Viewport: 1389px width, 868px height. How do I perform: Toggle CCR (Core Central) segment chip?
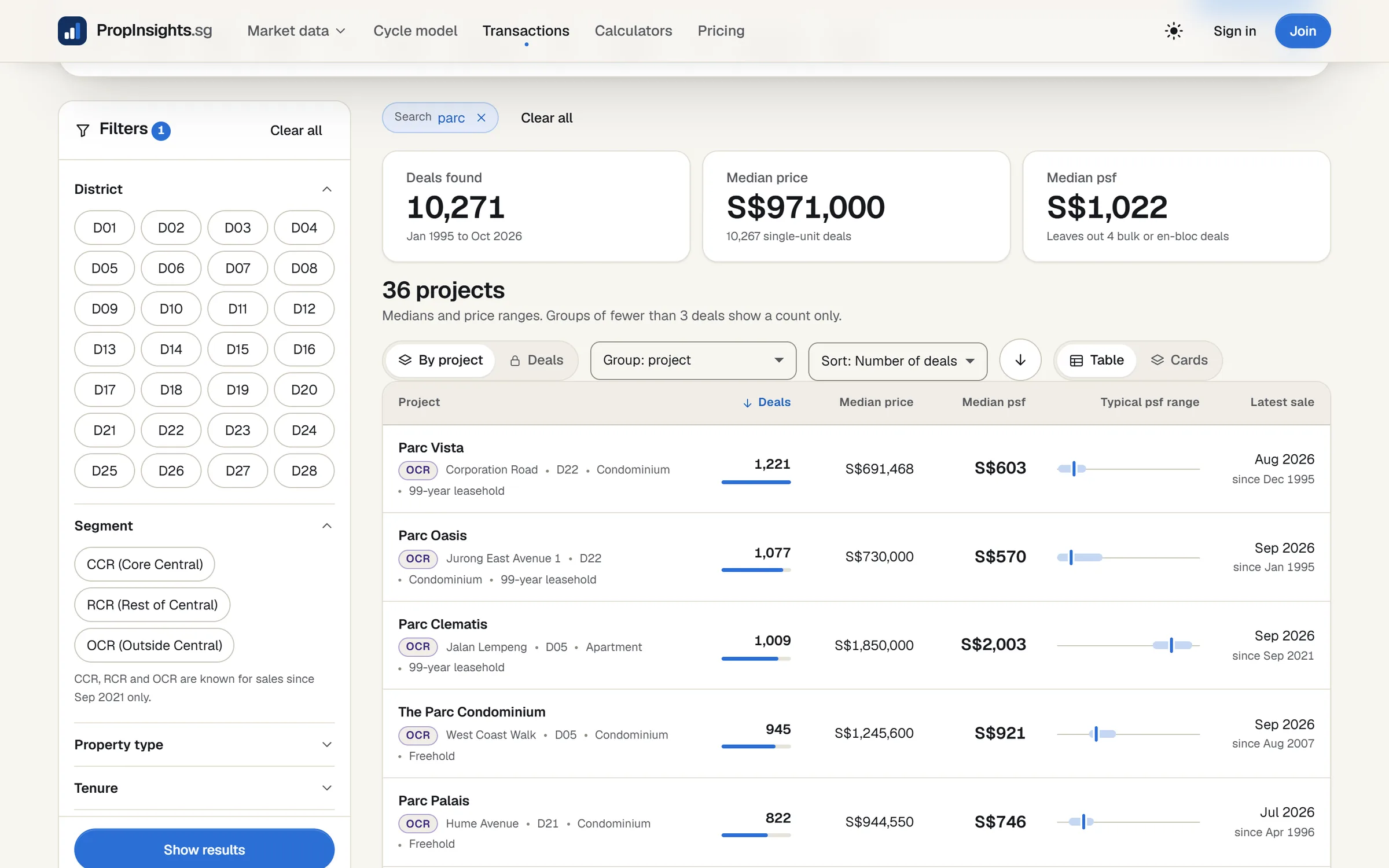coord(144,564)
